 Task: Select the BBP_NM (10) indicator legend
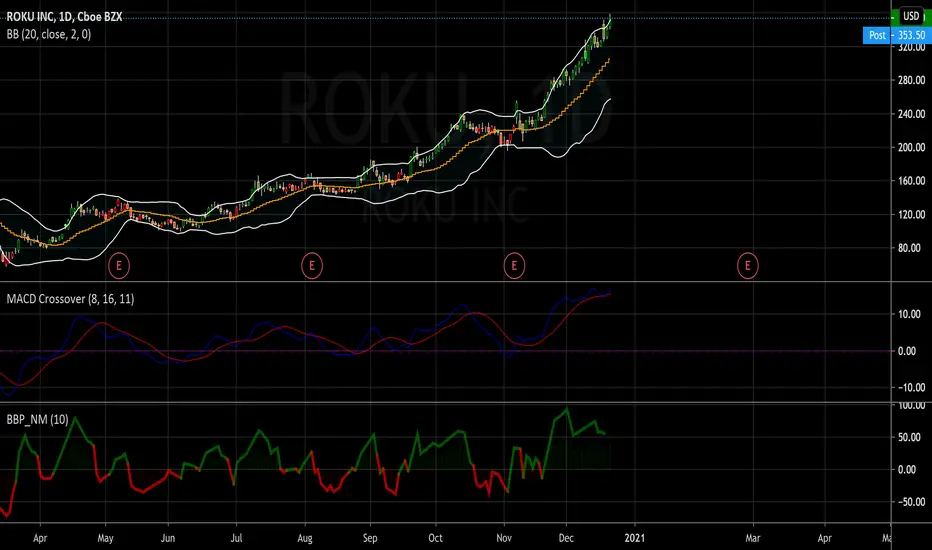pyautogui.click(x=37, y=419)
